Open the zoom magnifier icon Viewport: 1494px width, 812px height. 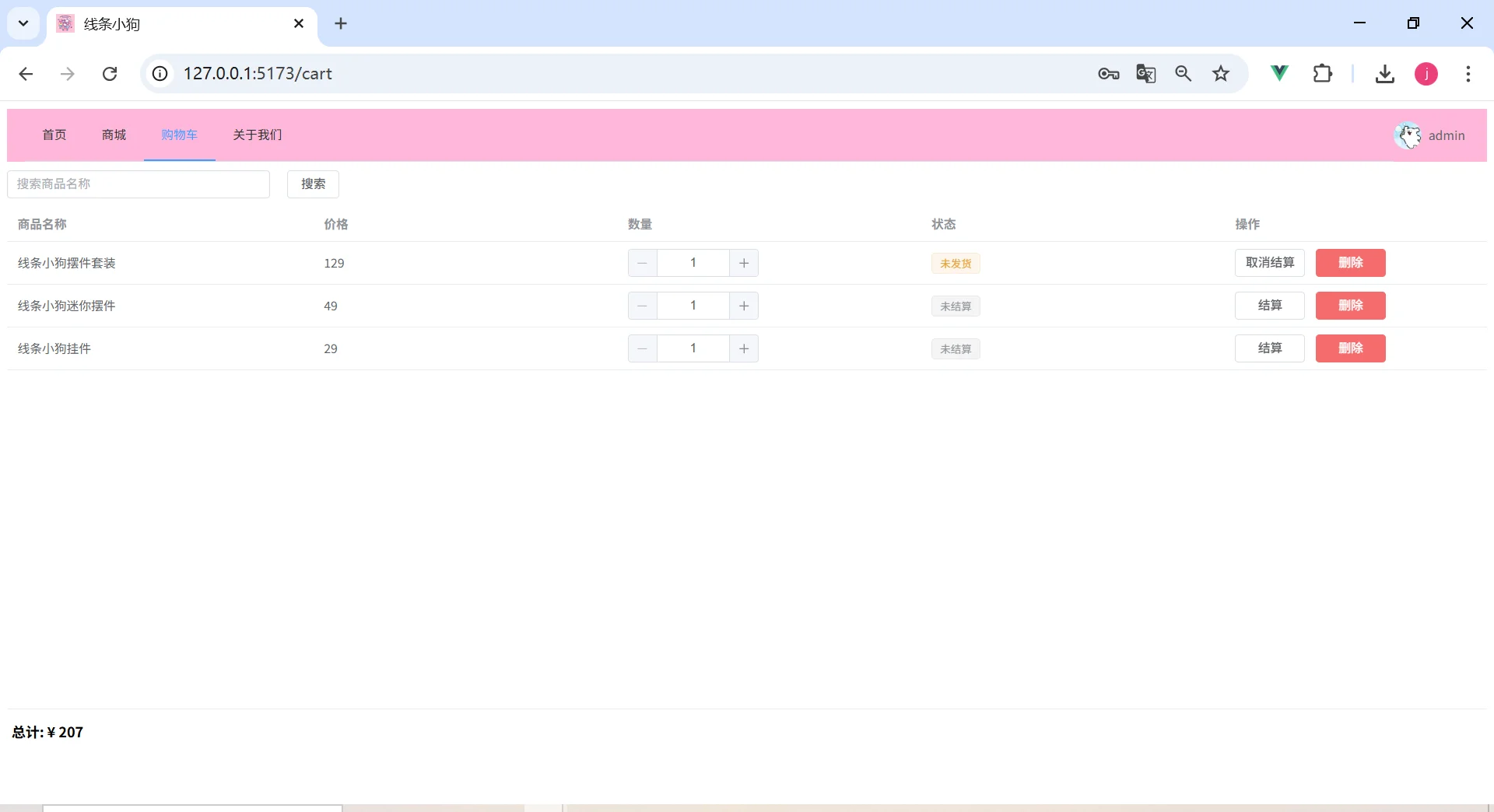(x=1184, y=74)
